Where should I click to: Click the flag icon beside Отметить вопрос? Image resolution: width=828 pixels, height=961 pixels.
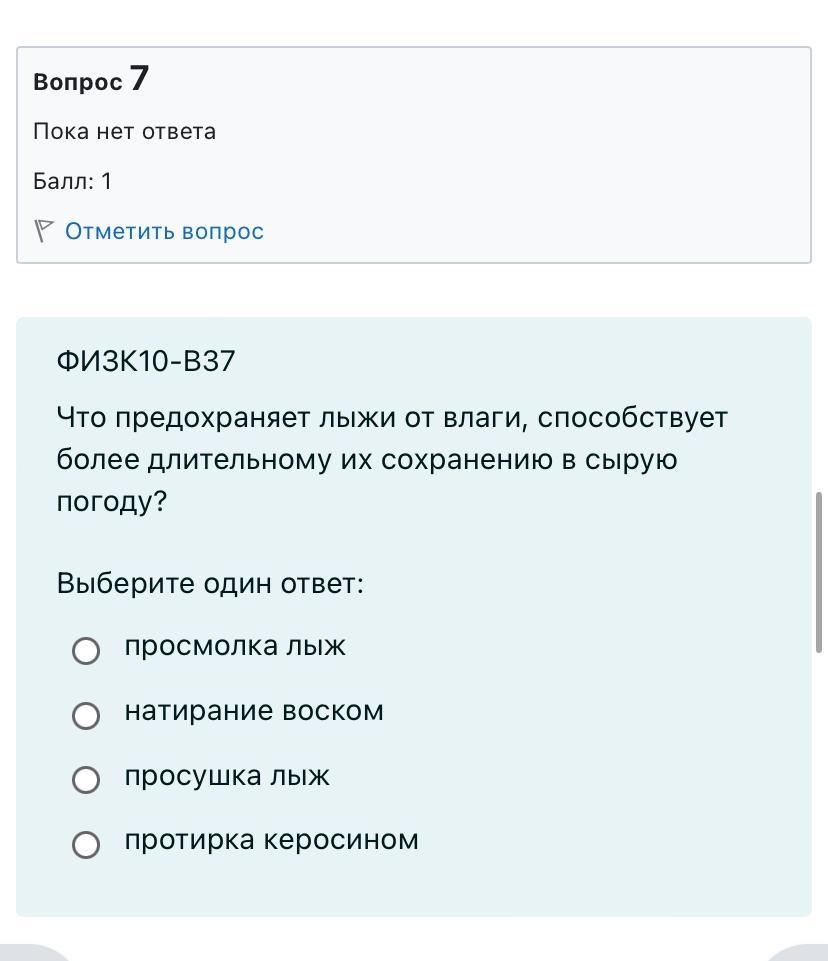[x=43, y=231]
